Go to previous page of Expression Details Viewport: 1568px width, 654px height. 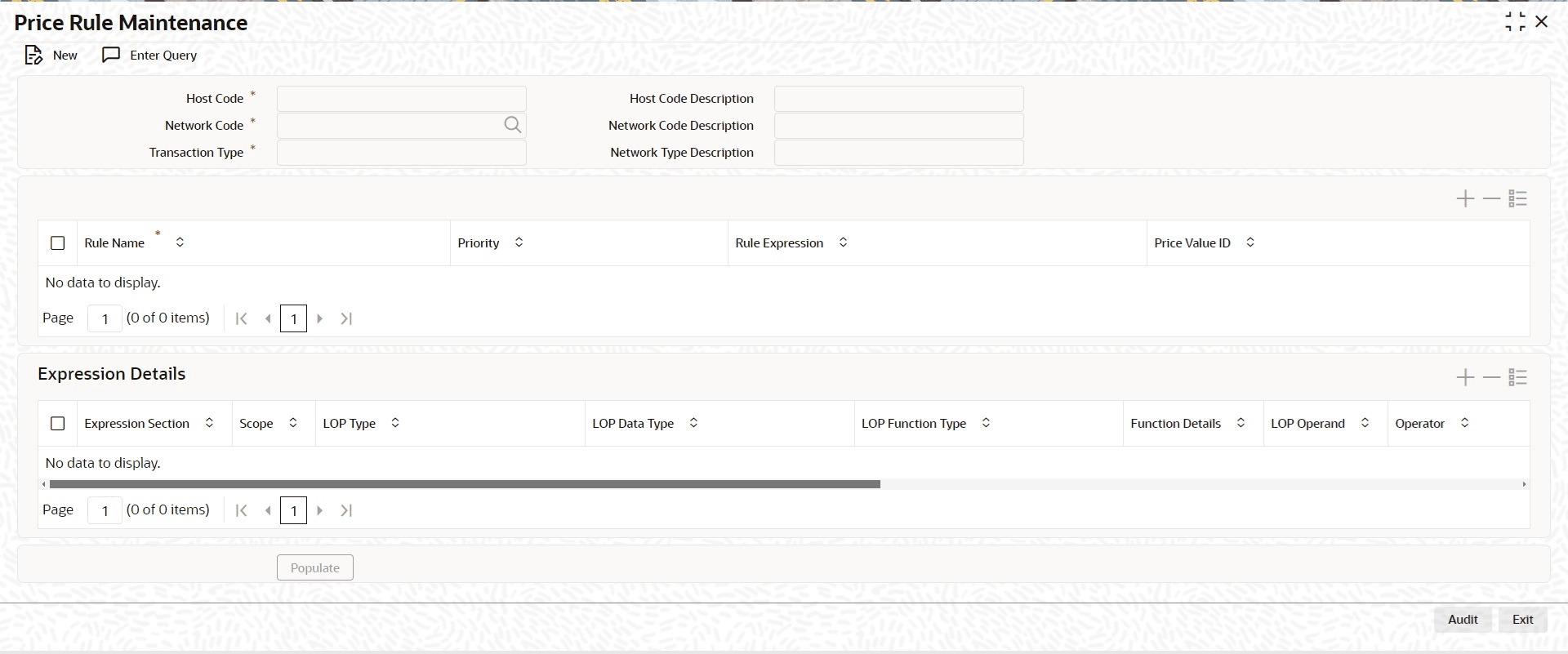click(x=267, y=510)
